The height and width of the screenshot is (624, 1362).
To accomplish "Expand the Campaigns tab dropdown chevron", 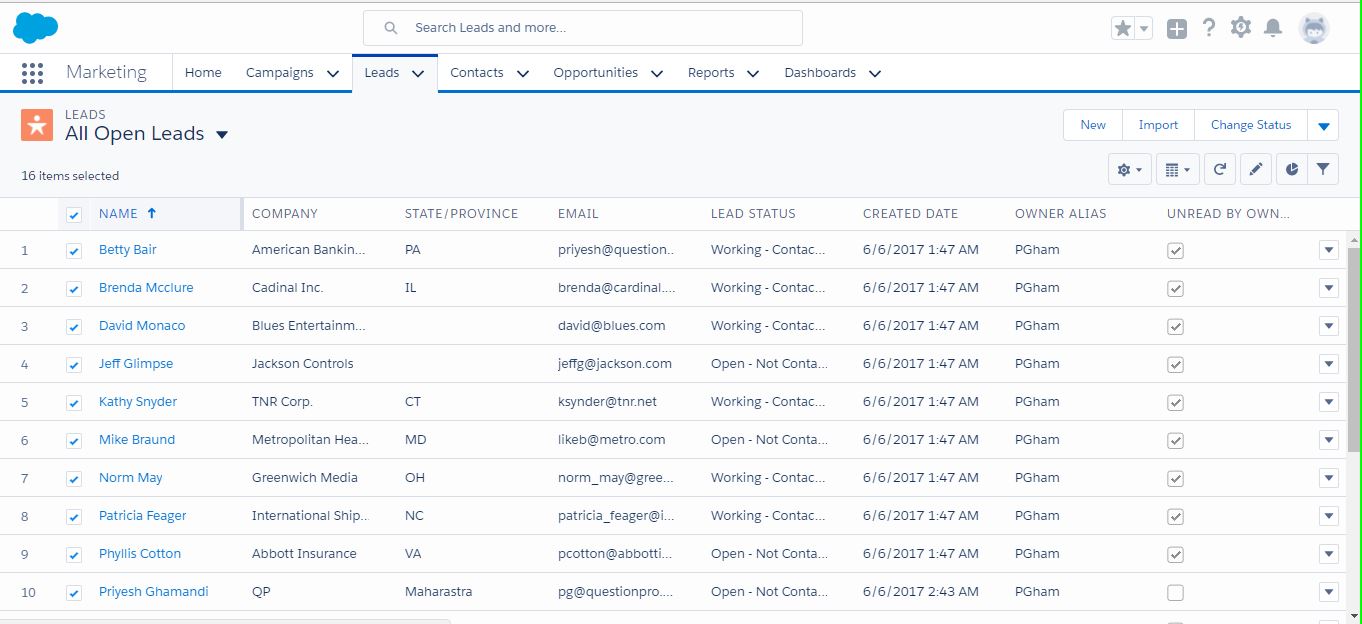I will click(x=333, y=73).
